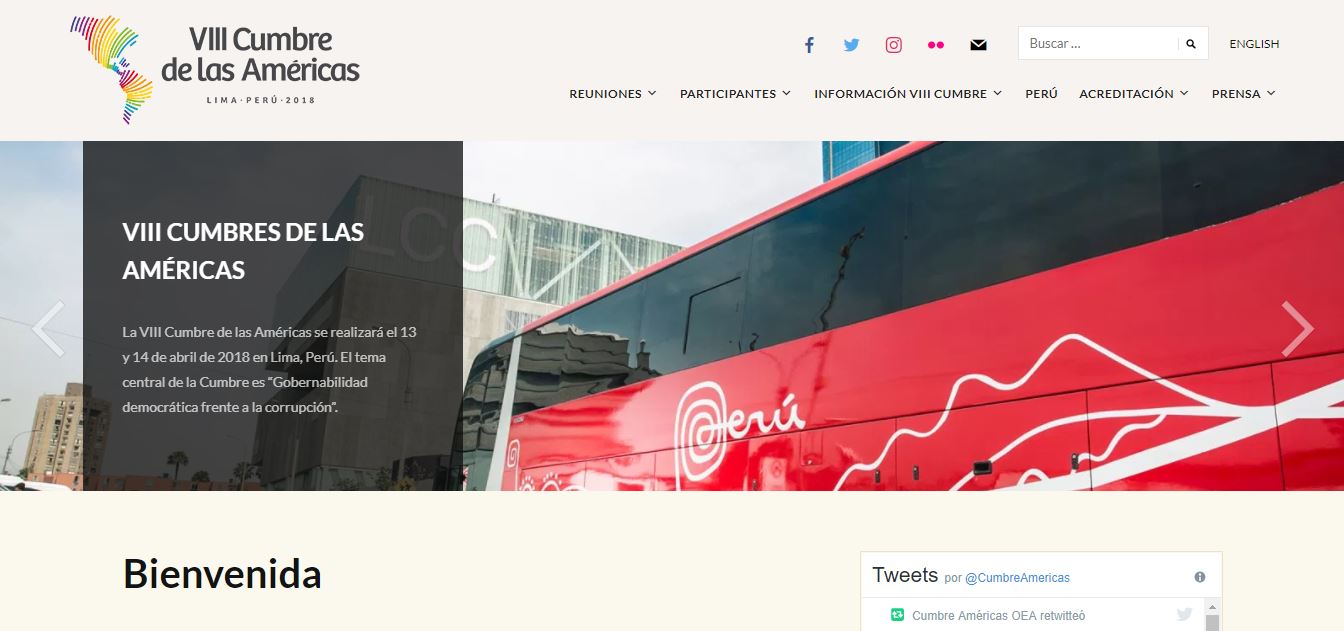This screenshot has width=1344, height=631.
Task: Click the VIII Cumbre de las Américas logo
Action: click(215, 69)
